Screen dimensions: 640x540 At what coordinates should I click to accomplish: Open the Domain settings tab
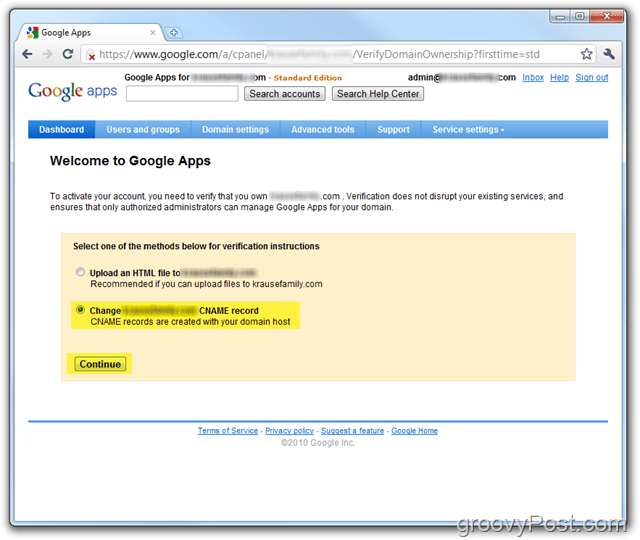[x=236, y=129]
